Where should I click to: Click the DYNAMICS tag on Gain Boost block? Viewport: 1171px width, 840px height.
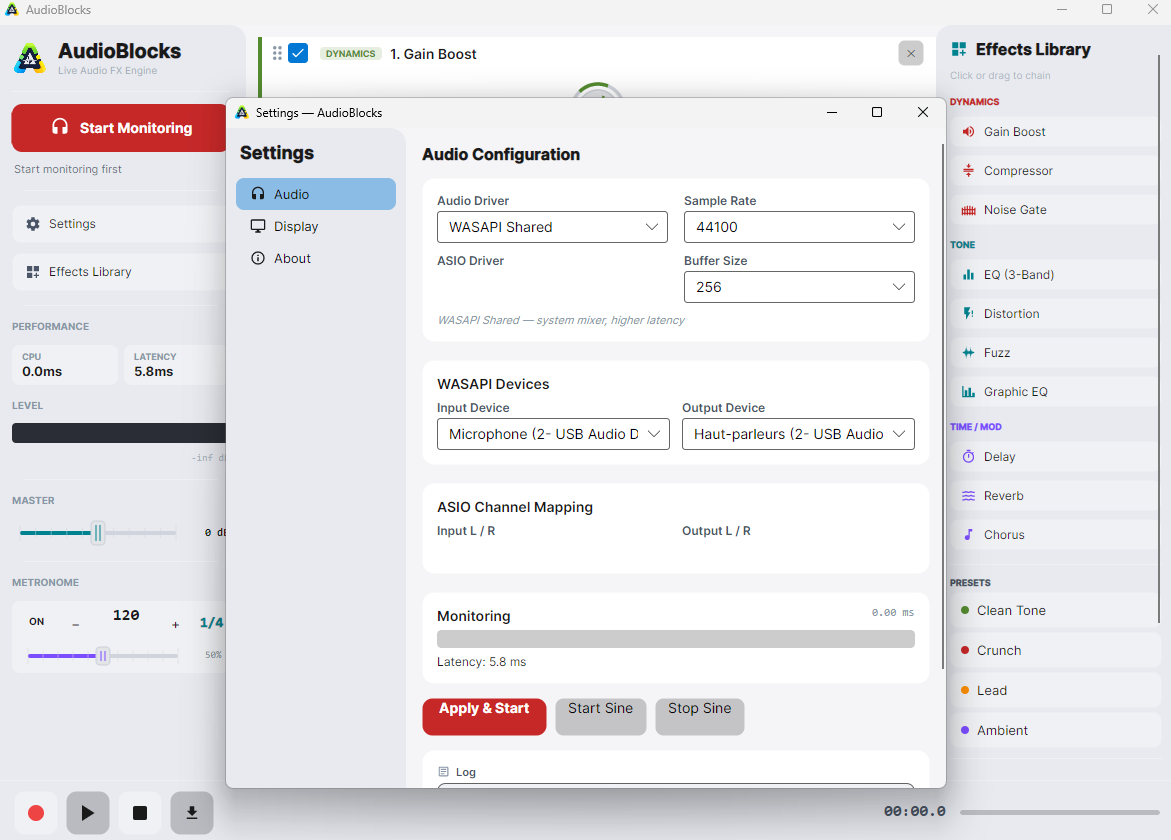(350, 54)
